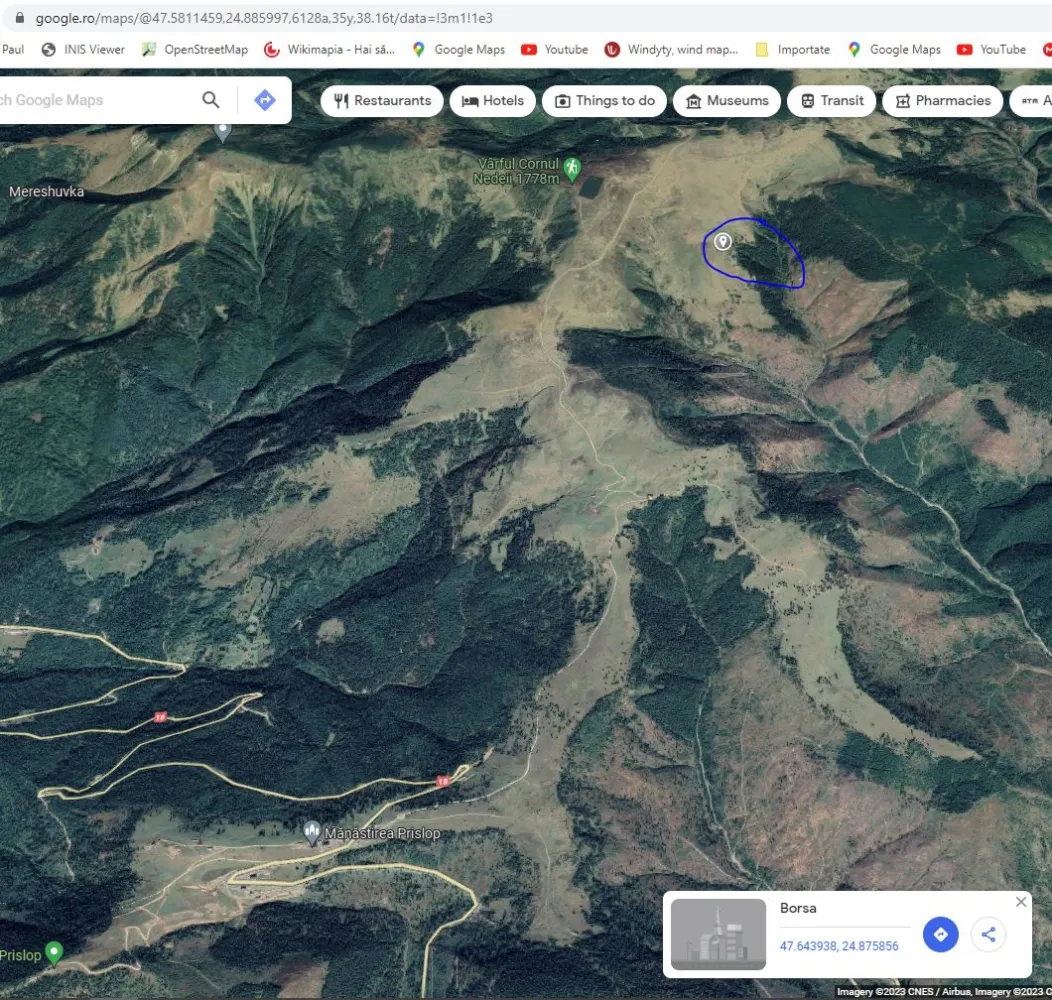This screenshot has height=1000, width=1052.
Task: Show nearby Pharmacies
Action: click(x=942, y=101)
